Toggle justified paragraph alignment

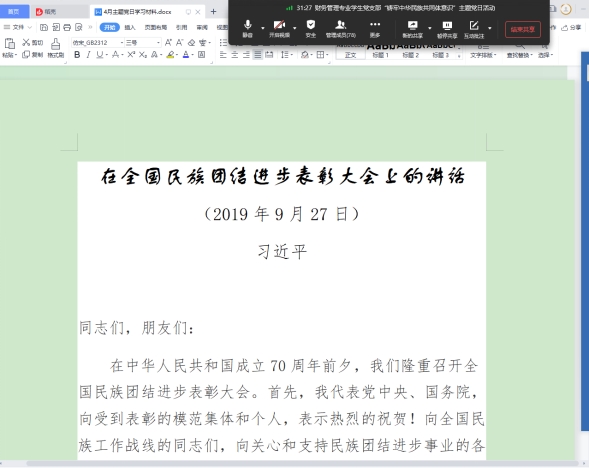click(x=258, y=55)
